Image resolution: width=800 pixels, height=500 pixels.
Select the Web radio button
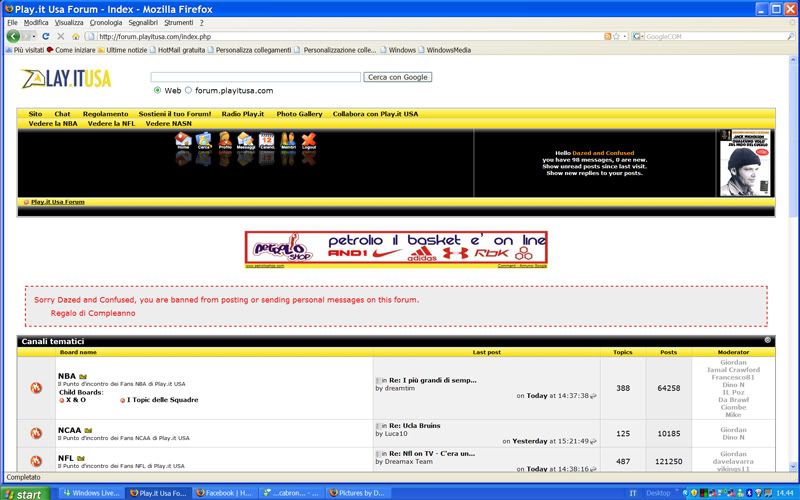point(157,90)
